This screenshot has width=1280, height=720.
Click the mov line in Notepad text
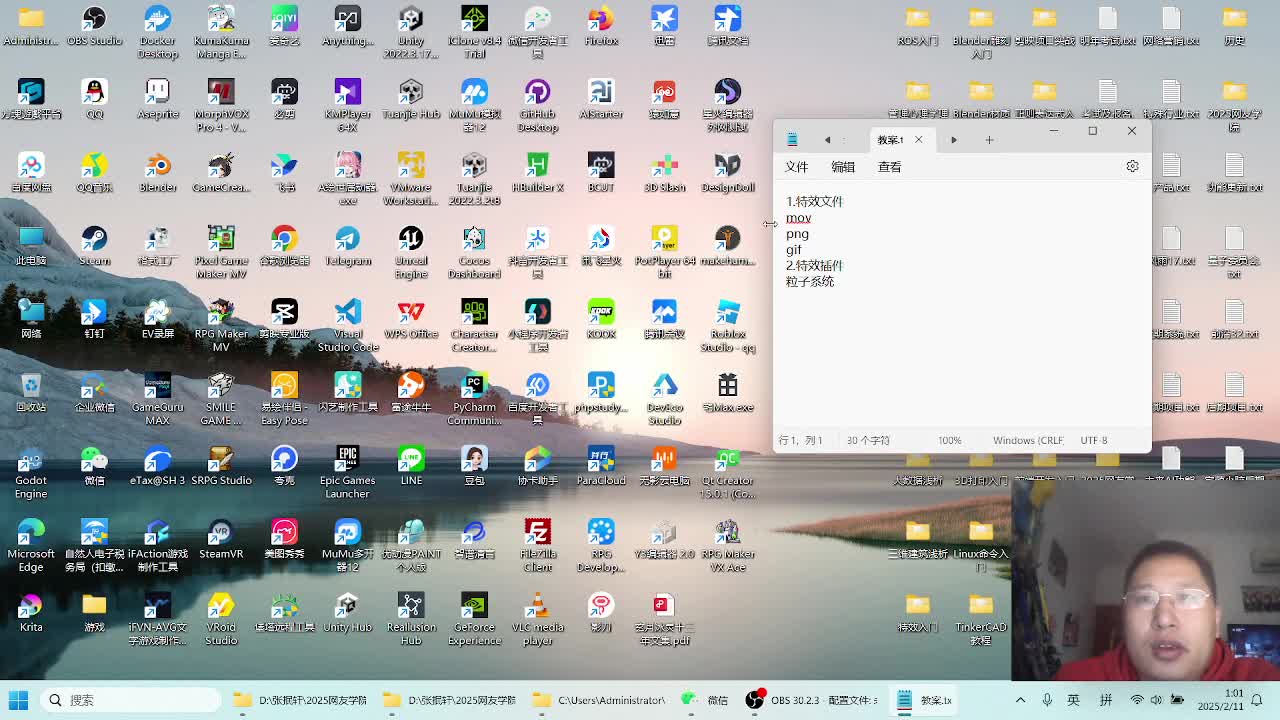coord(798,218)
